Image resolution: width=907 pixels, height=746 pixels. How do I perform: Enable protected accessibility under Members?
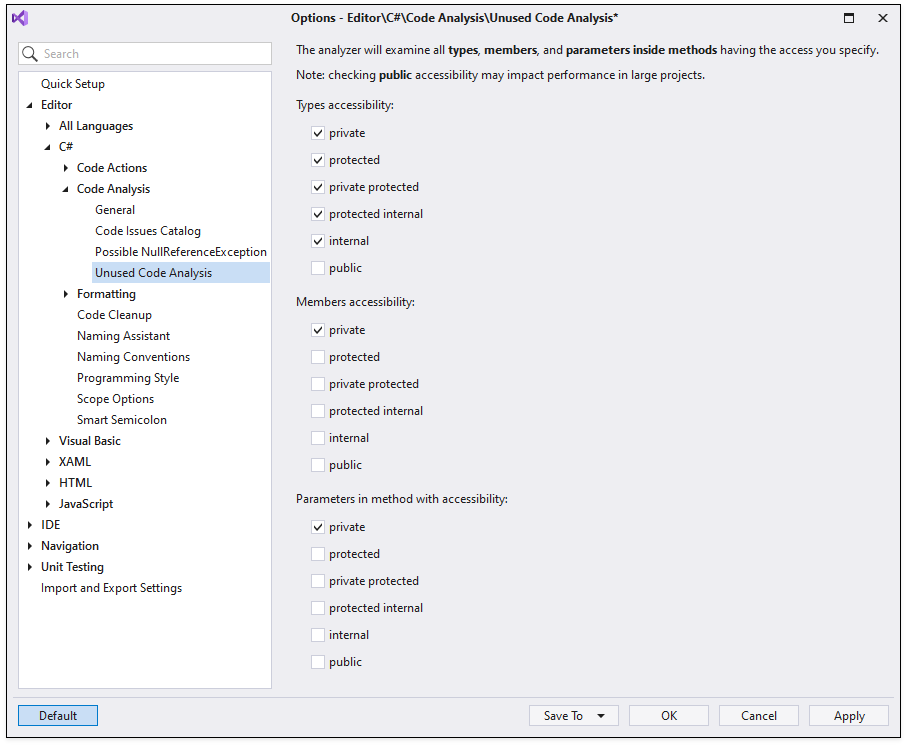coord(318,357)
